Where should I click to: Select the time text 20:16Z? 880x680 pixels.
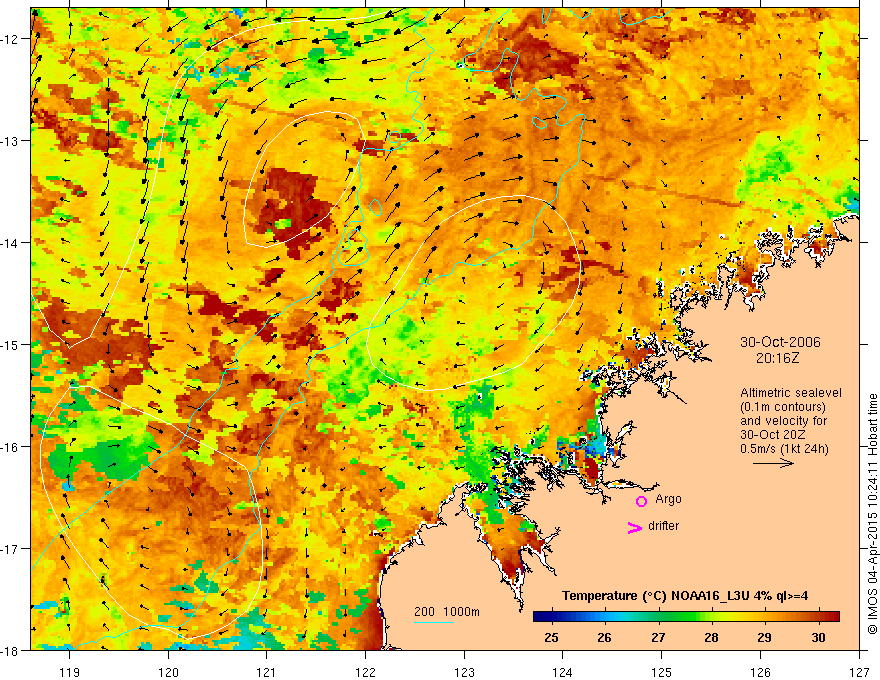click(x=777, y=358)
